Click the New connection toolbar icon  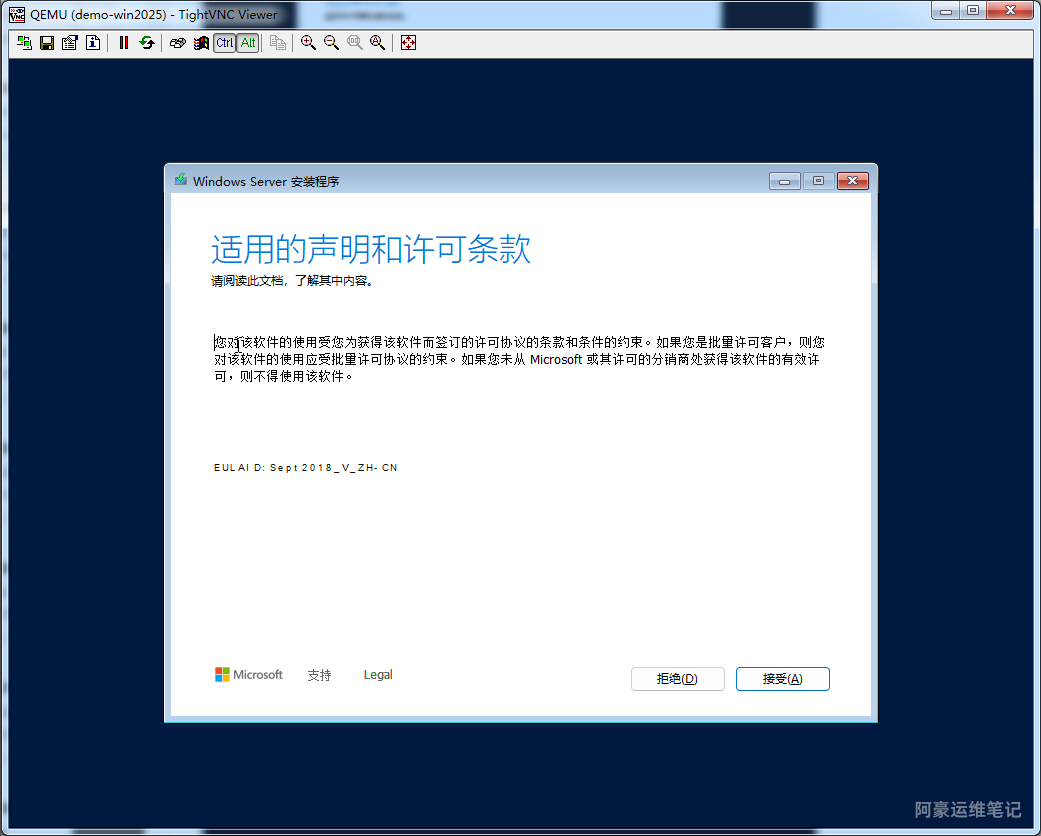[25, 43]
